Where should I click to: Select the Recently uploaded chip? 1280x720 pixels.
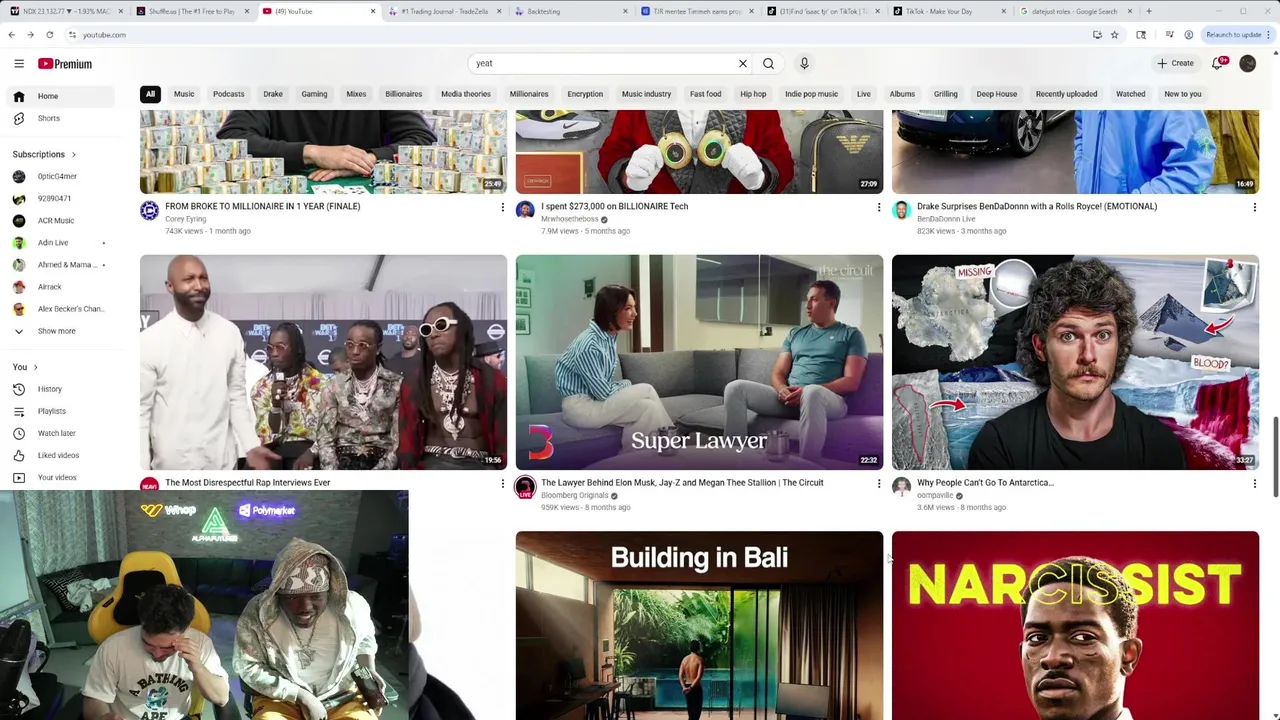click(x=1066, y=94)
